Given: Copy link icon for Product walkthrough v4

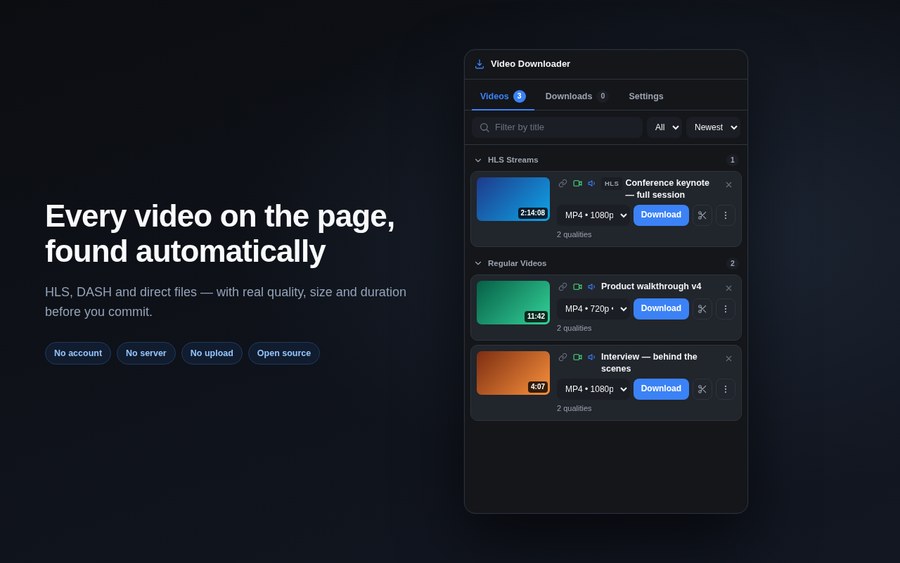Looking at the screenshot, I should (562, 287).
